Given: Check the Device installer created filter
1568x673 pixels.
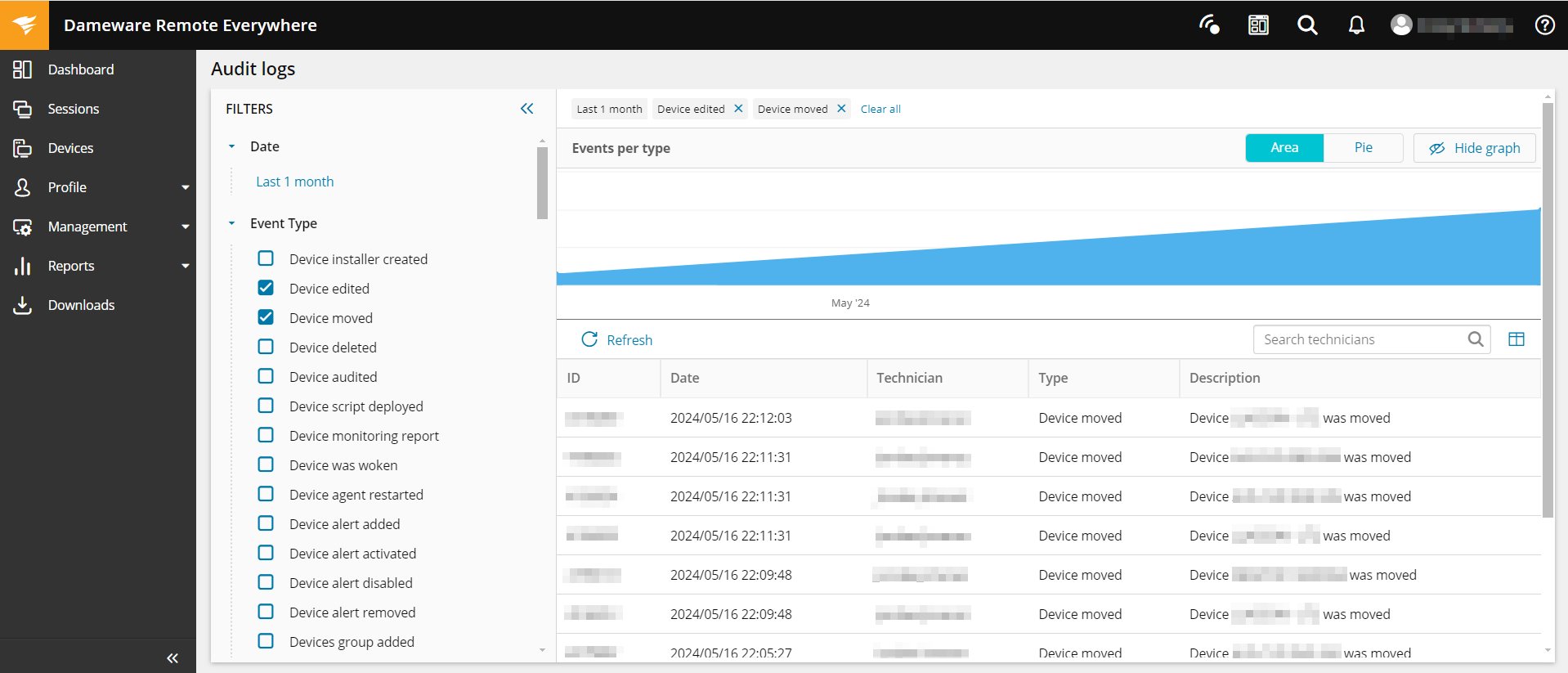Looking at the screenshot, I should coord(266,258).
